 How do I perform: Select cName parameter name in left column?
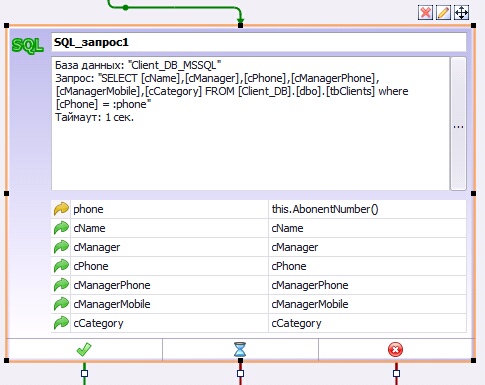point(169,228)
